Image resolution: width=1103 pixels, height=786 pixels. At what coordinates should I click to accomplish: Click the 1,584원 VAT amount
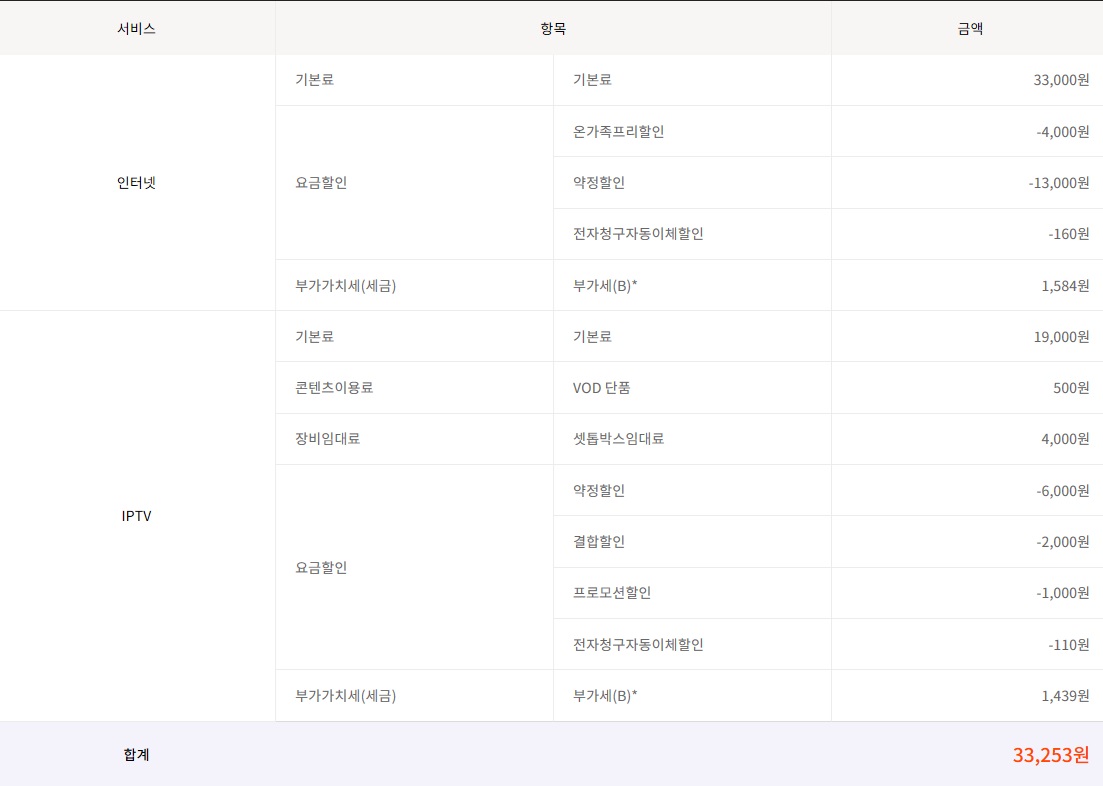point(1065,286)
